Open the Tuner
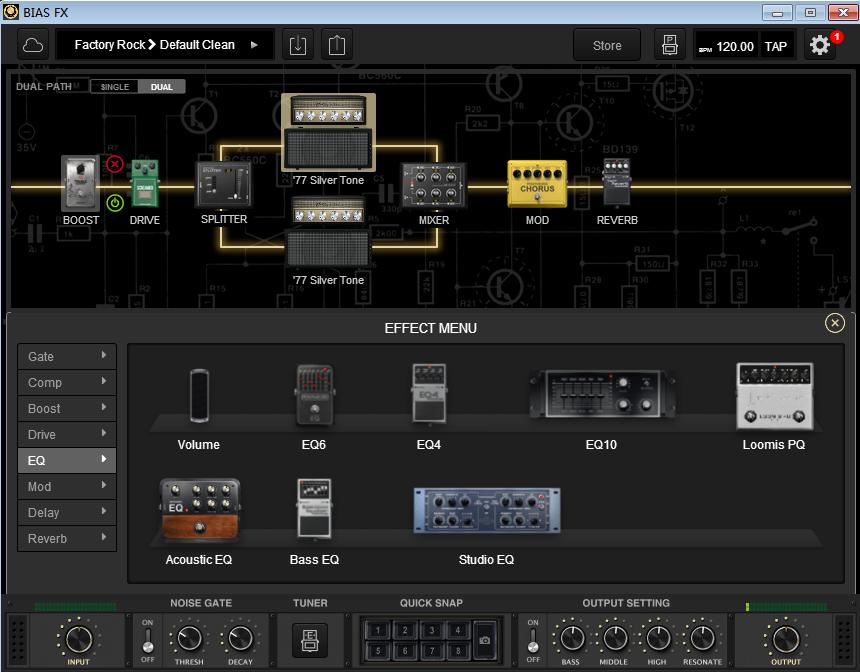This screenshot has width=860, height=672. 310,640
